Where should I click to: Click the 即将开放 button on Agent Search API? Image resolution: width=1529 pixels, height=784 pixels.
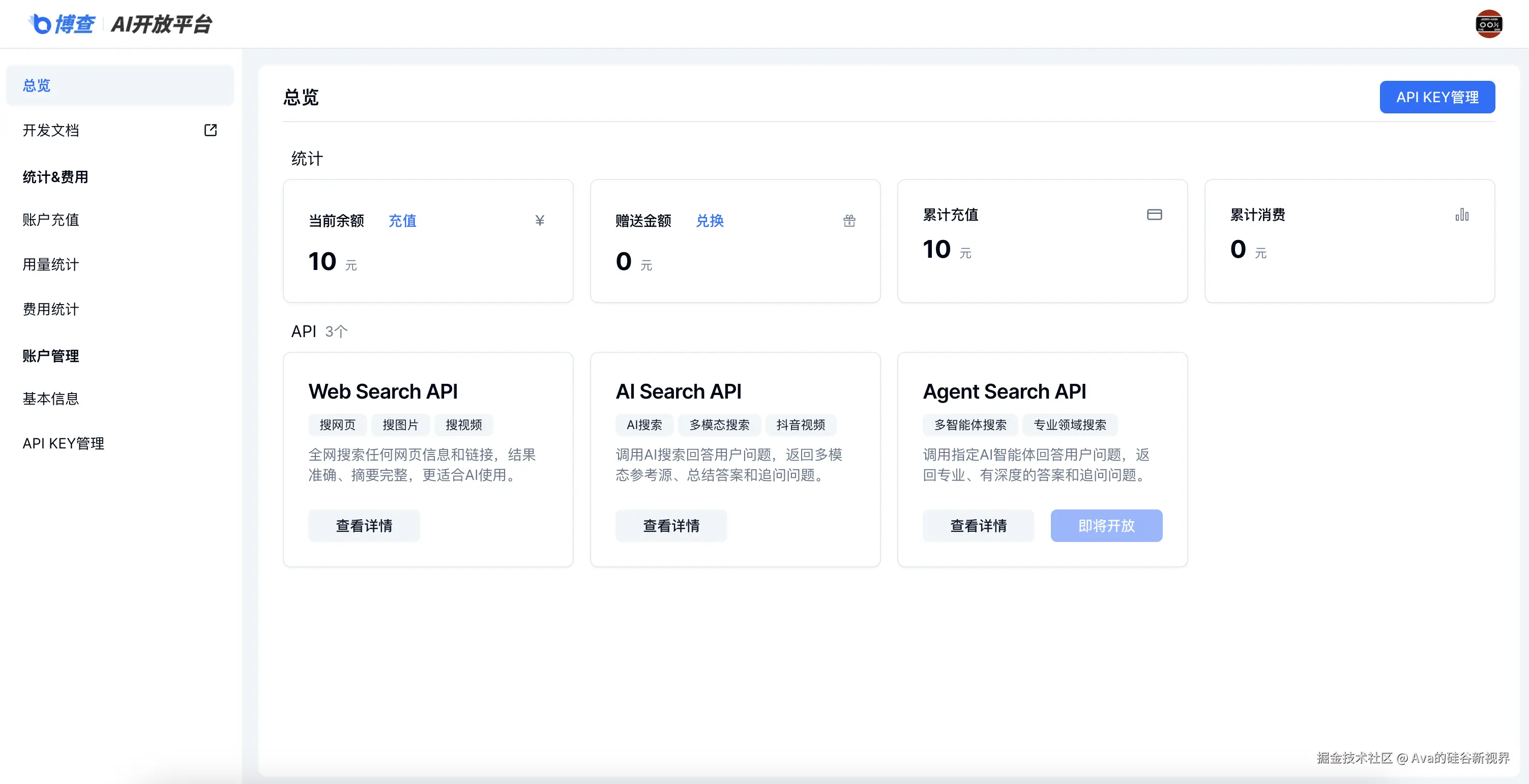pyautogui.click(x=1106, y=526)
